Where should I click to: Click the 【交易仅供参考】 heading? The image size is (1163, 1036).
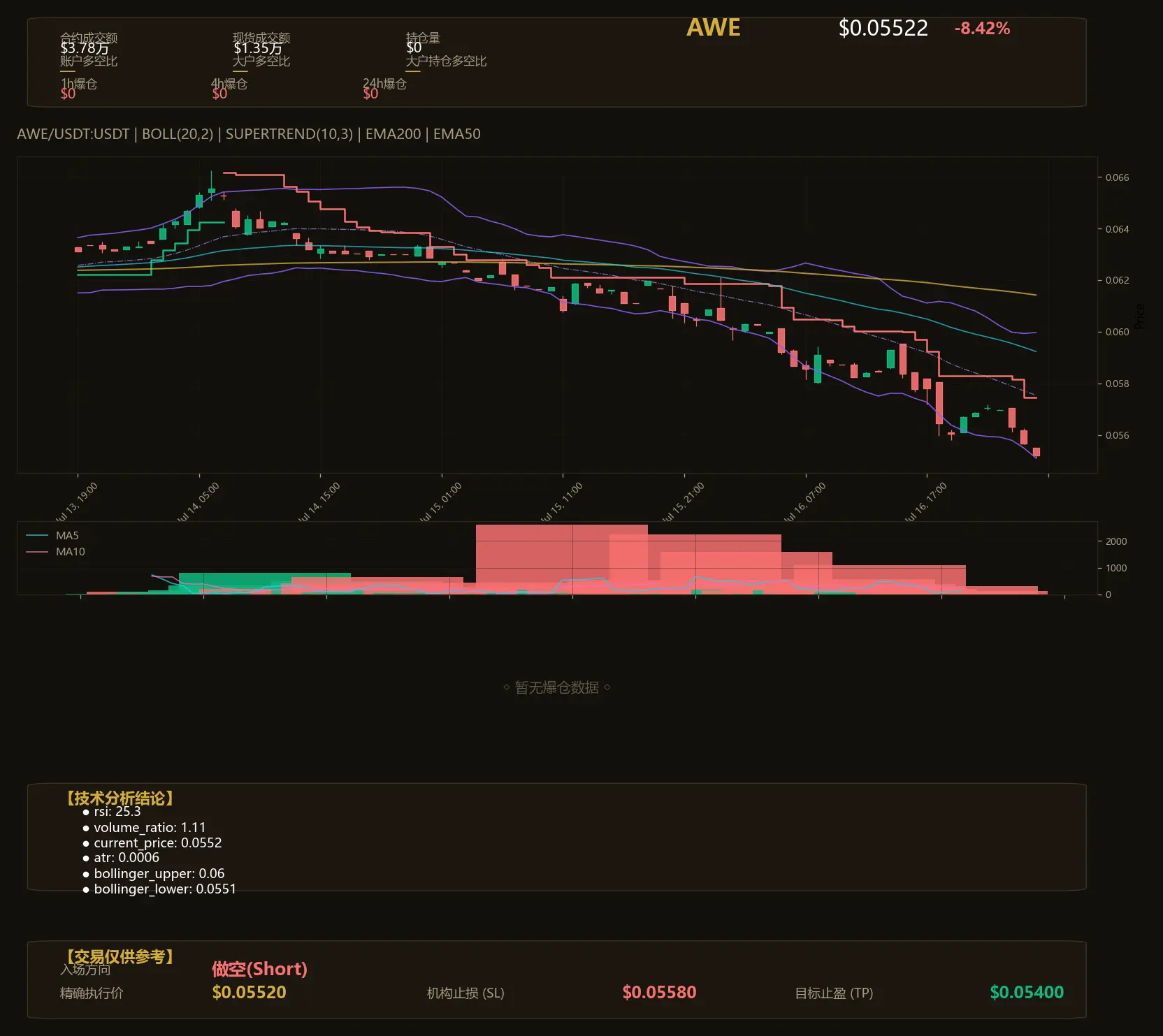click(x=119, y=956)
